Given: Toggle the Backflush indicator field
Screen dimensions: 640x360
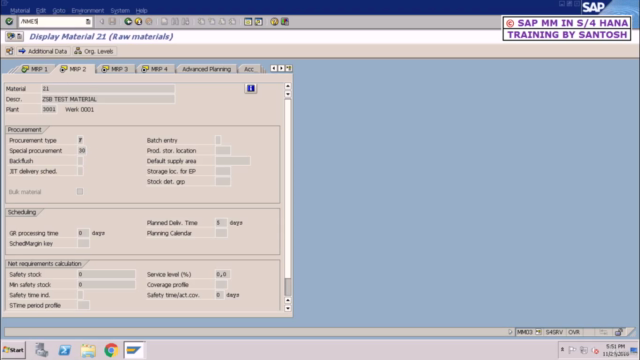Looking at the screenshot, I should (80, 161).
